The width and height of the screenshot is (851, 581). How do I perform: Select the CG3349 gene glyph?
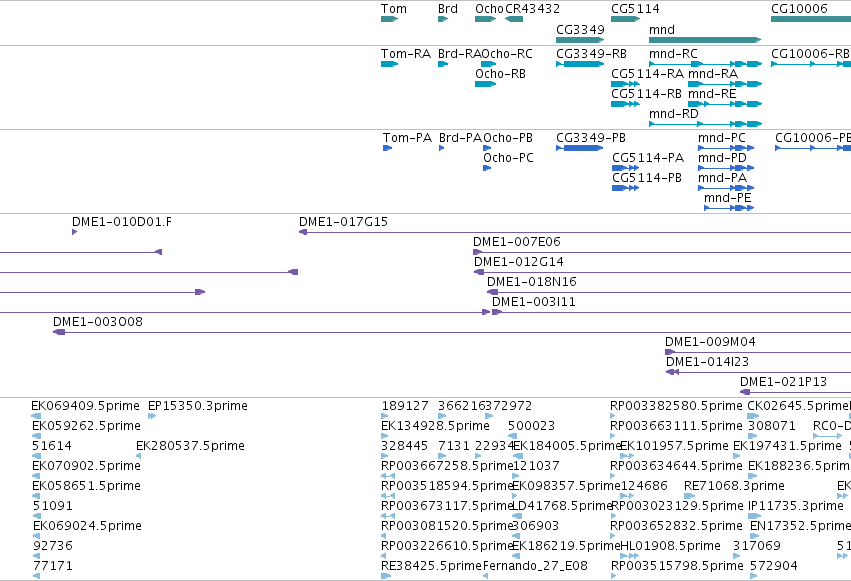point(580,40)
